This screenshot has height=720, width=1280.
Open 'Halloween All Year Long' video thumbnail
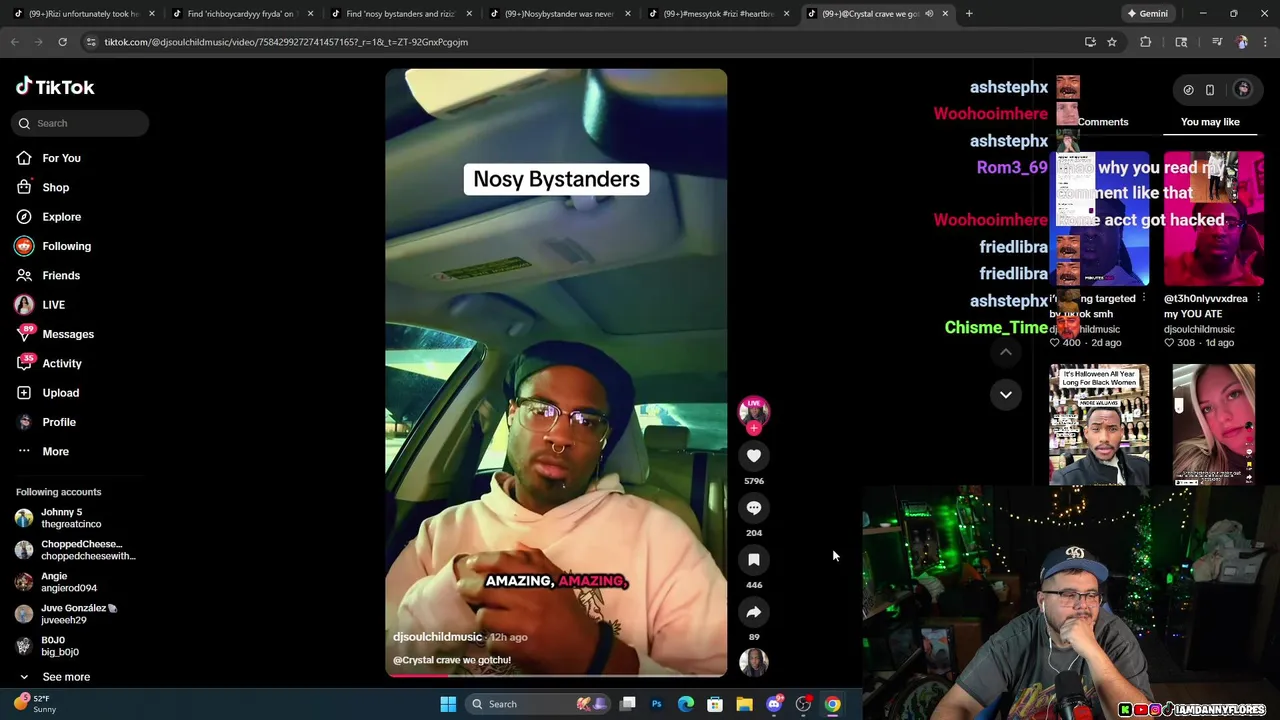[x=1099, y=424]
